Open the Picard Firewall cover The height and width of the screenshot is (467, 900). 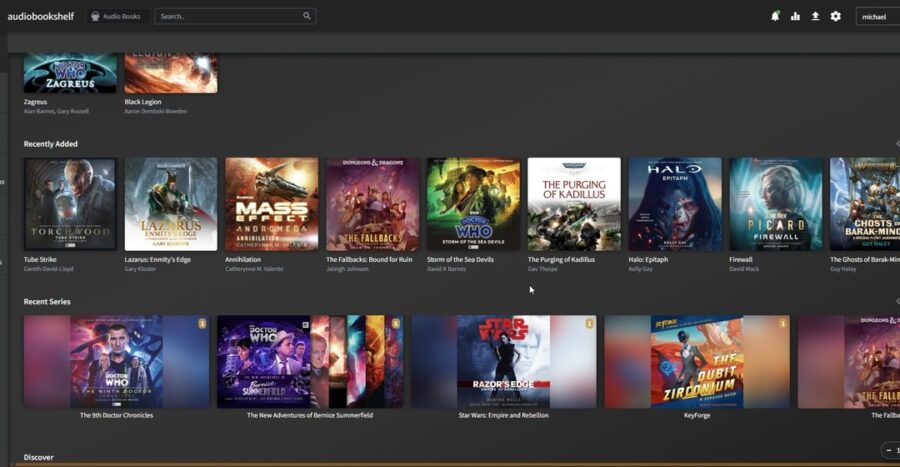776,204
